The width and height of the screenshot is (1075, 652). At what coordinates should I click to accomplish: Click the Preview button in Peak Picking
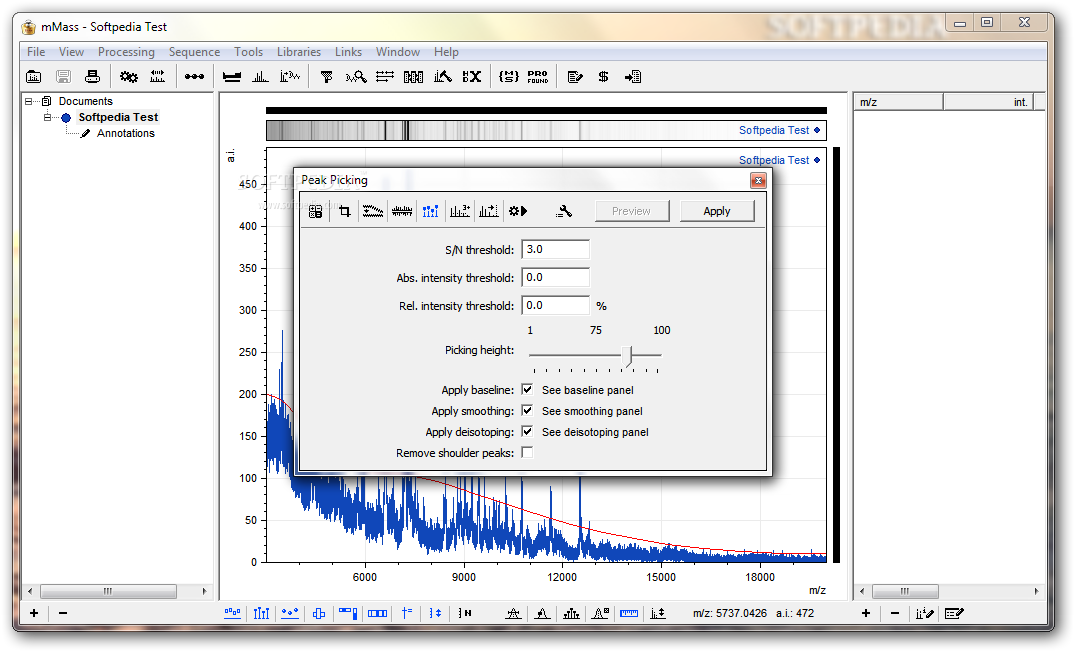point(631,211)
